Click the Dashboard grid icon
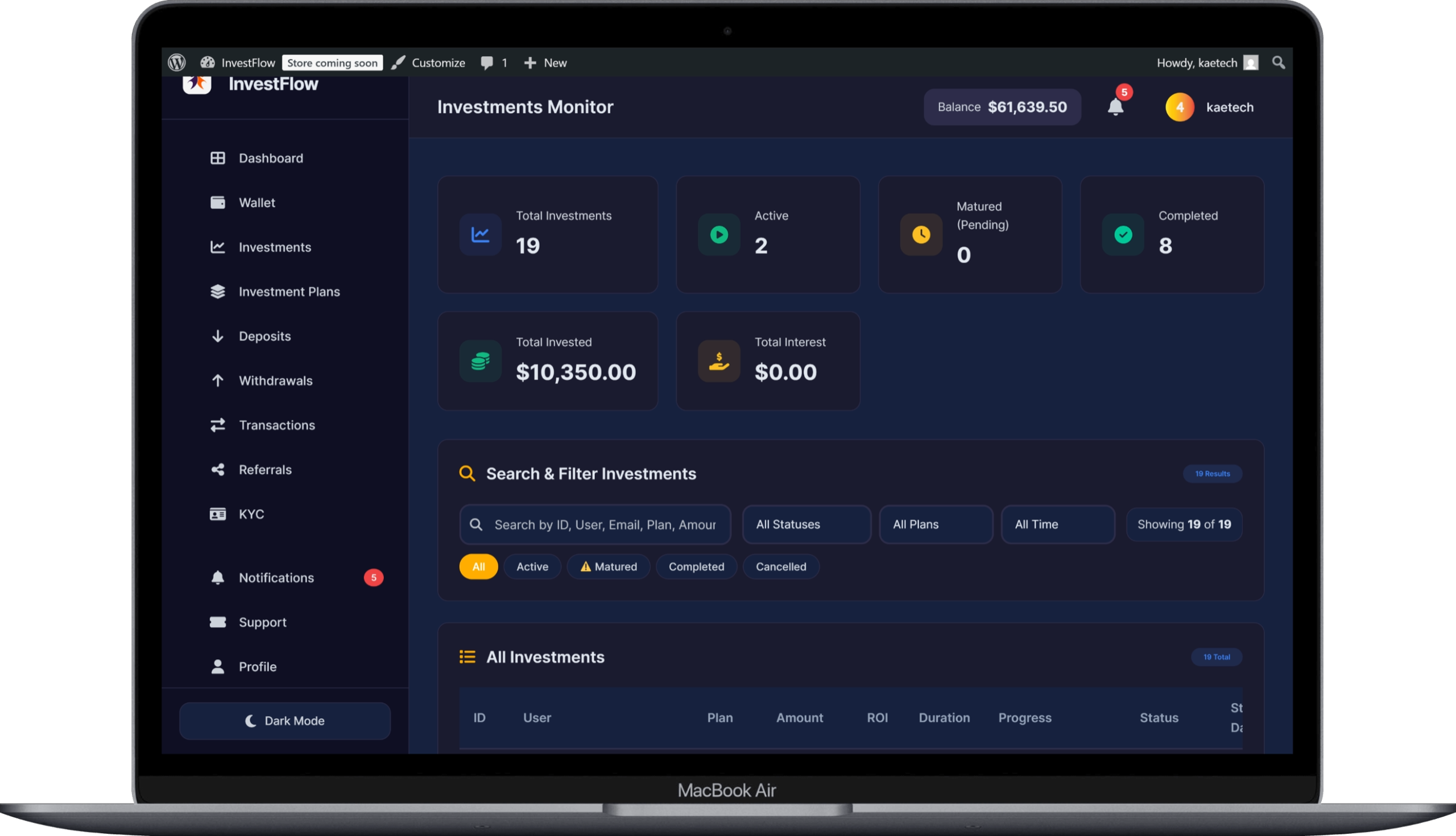The image size is (1456, 836). [x=218, y=158]
